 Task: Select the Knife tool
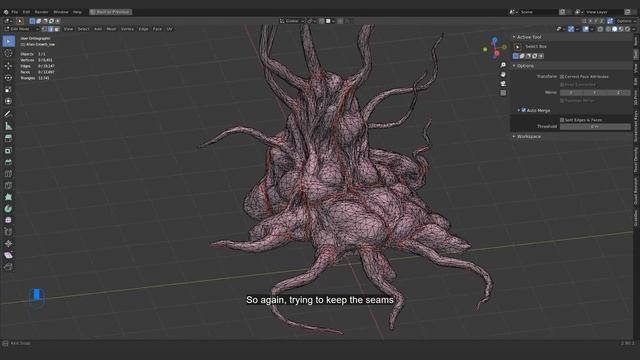coord(9,185)
